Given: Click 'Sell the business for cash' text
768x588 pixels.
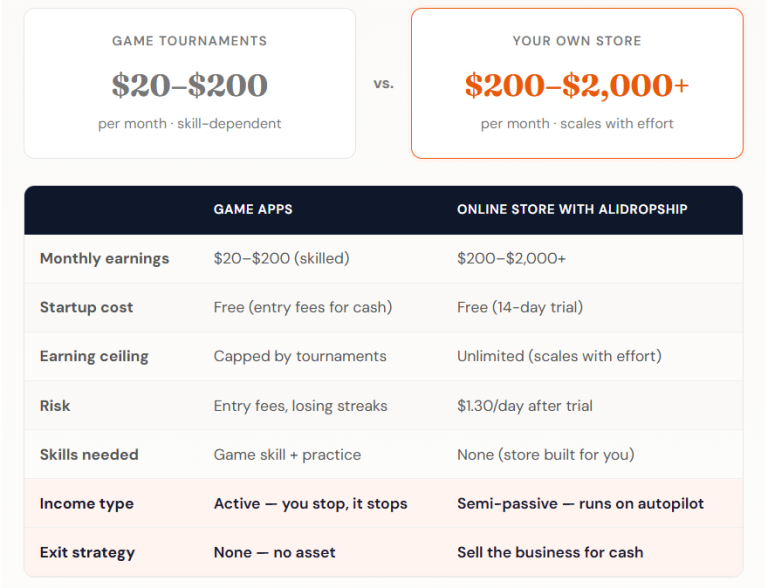Looking at the screenshot, I should point(550,552).
